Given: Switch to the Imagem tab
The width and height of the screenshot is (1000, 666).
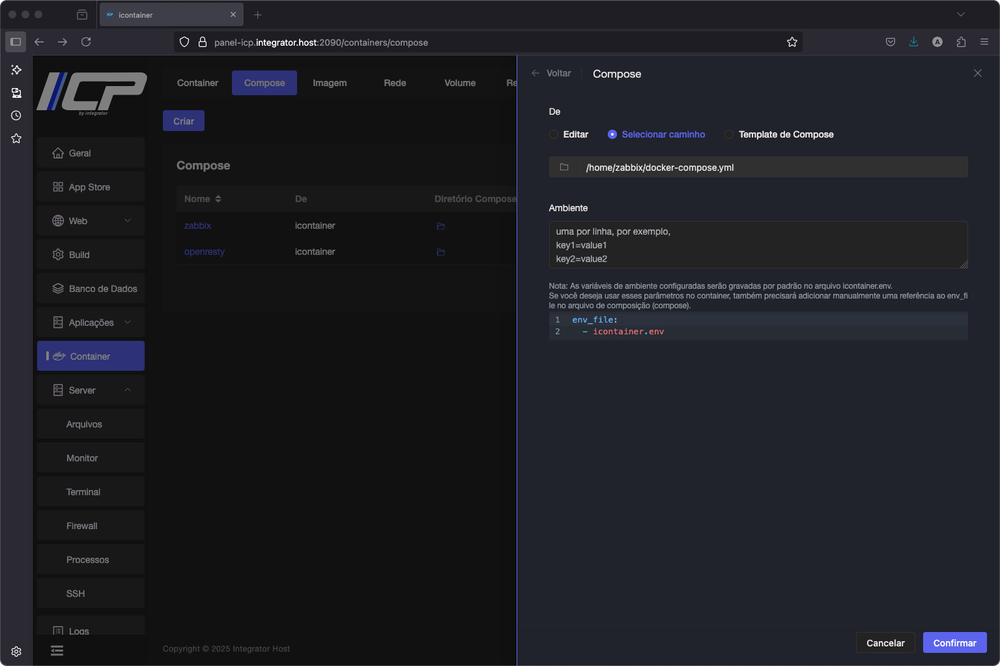Looking at the screenshot, I should pos(330,83).
